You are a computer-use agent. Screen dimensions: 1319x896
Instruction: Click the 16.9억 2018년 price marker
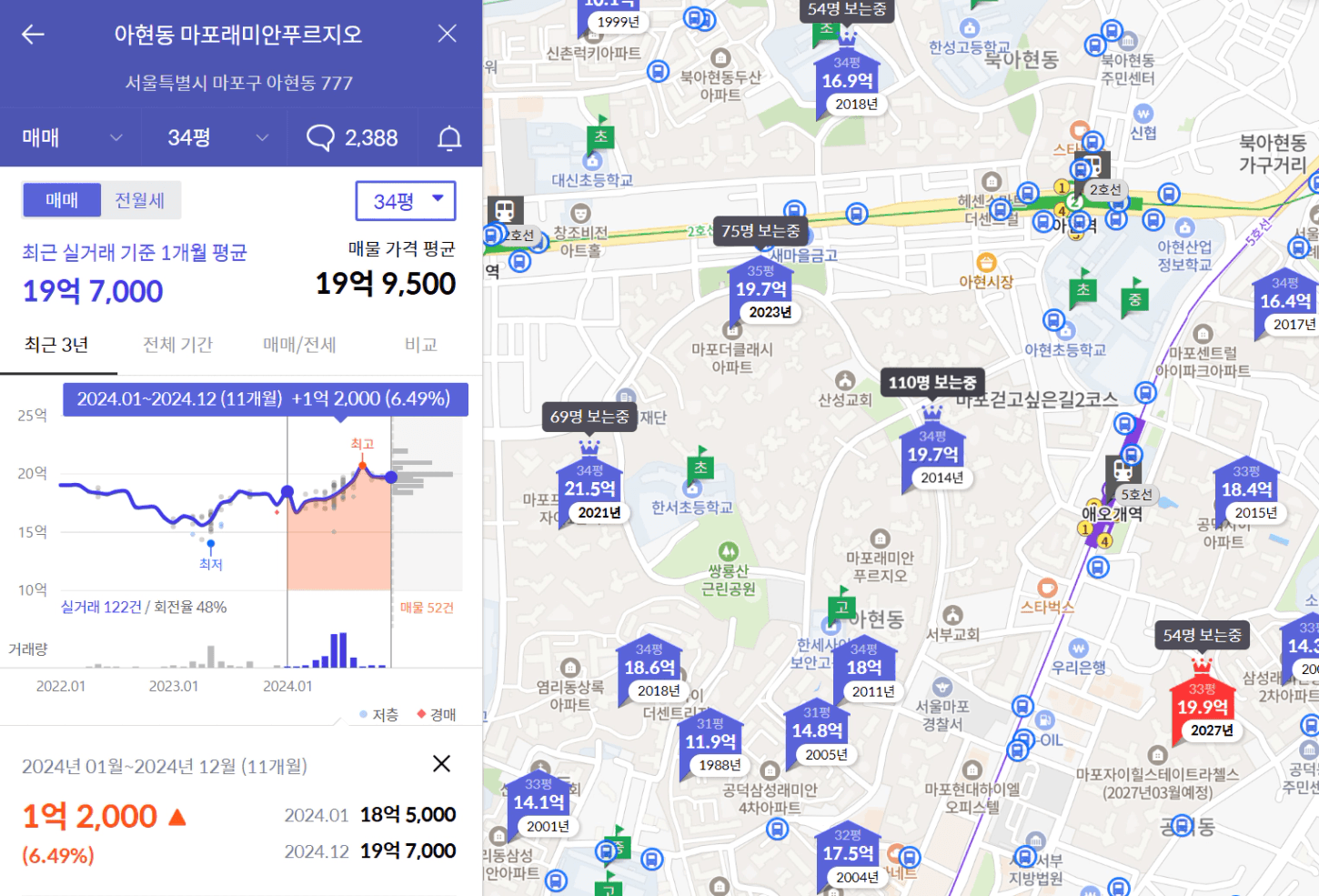(x=848, y=82)
